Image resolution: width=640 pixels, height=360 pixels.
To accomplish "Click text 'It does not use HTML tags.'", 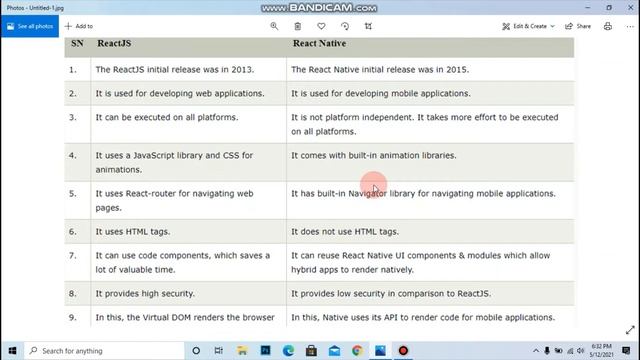I will tap(345, 231).
